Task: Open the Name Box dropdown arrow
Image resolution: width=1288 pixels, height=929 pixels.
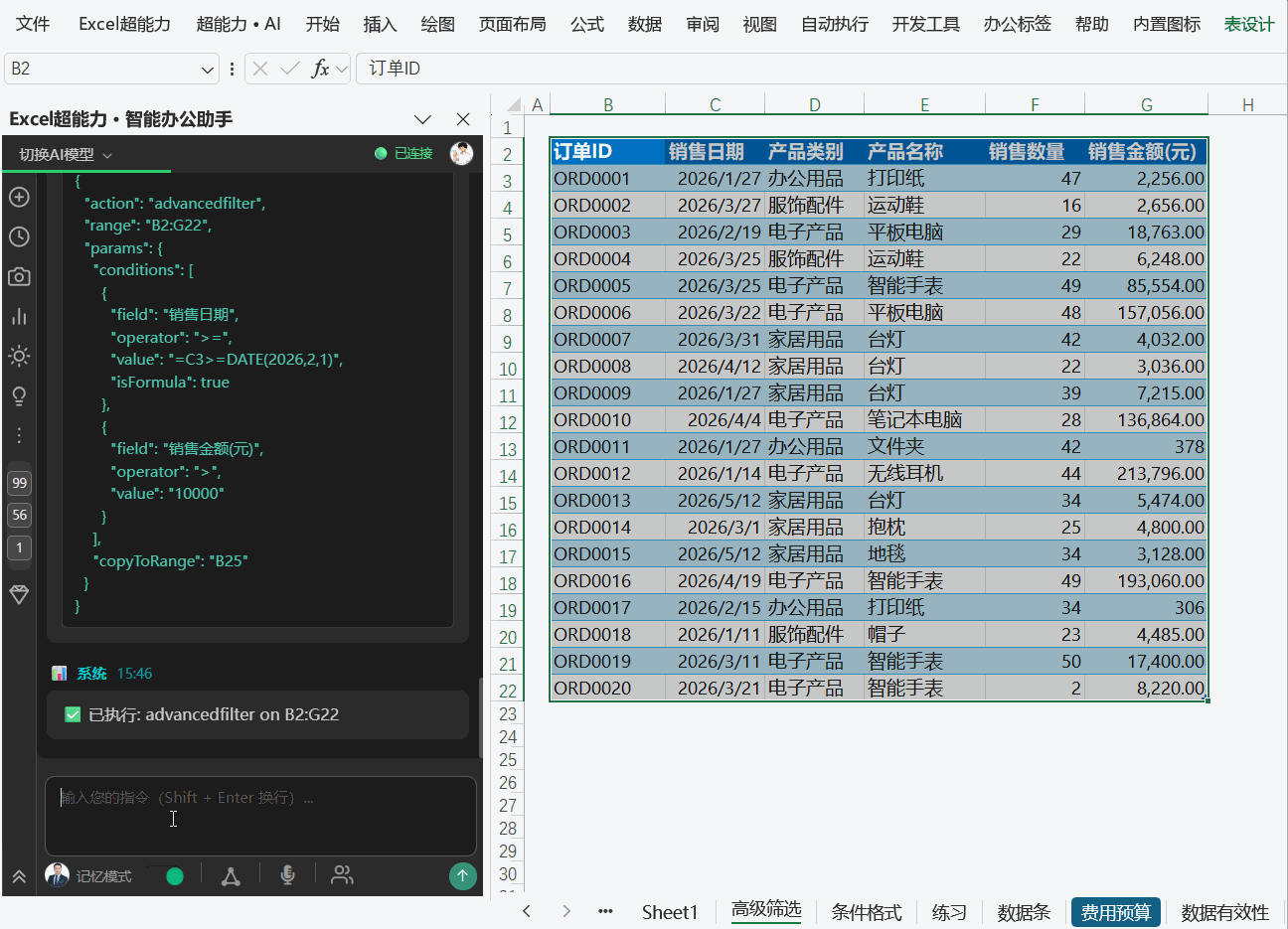Action: click(x=207, y=69)
